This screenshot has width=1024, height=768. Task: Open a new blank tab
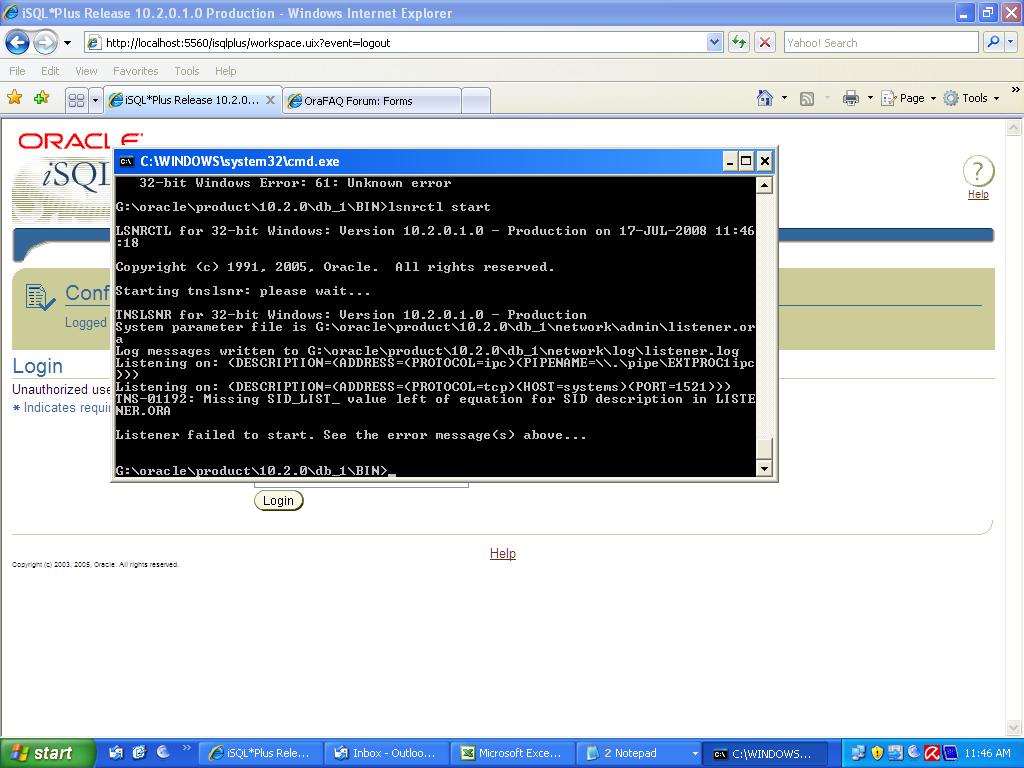(x=476, y=101)
